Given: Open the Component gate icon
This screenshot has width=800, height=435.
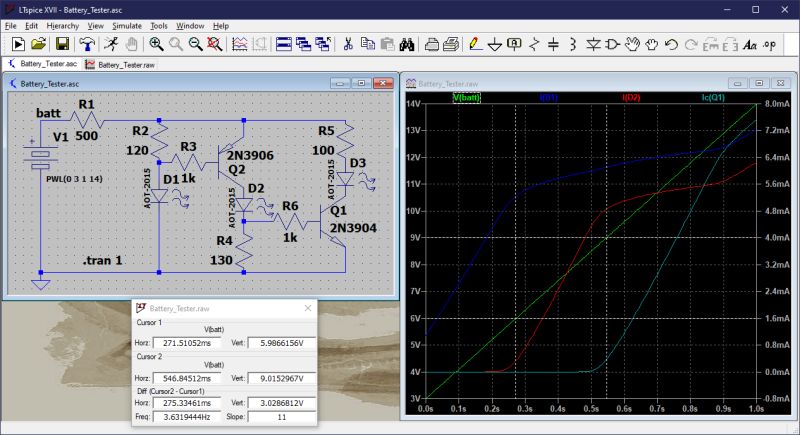Looking at the screenshot, I should pos(612,44).
